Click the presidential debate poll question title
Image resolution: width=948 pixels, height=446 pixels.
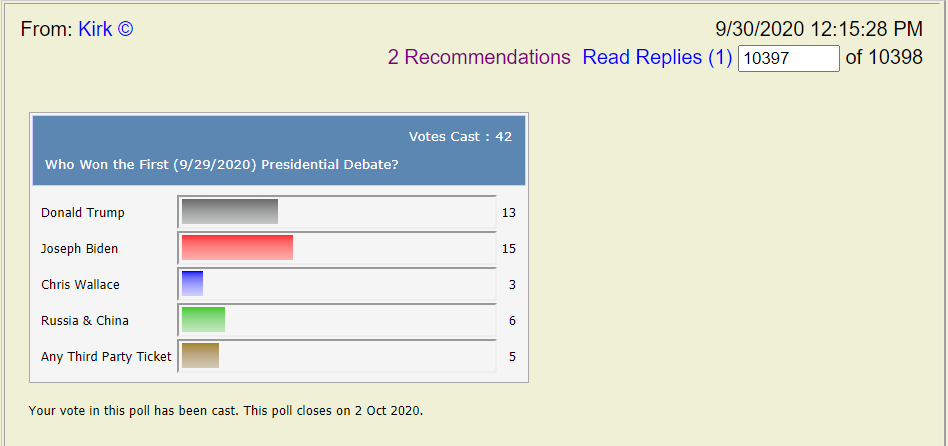coord(222,165)
